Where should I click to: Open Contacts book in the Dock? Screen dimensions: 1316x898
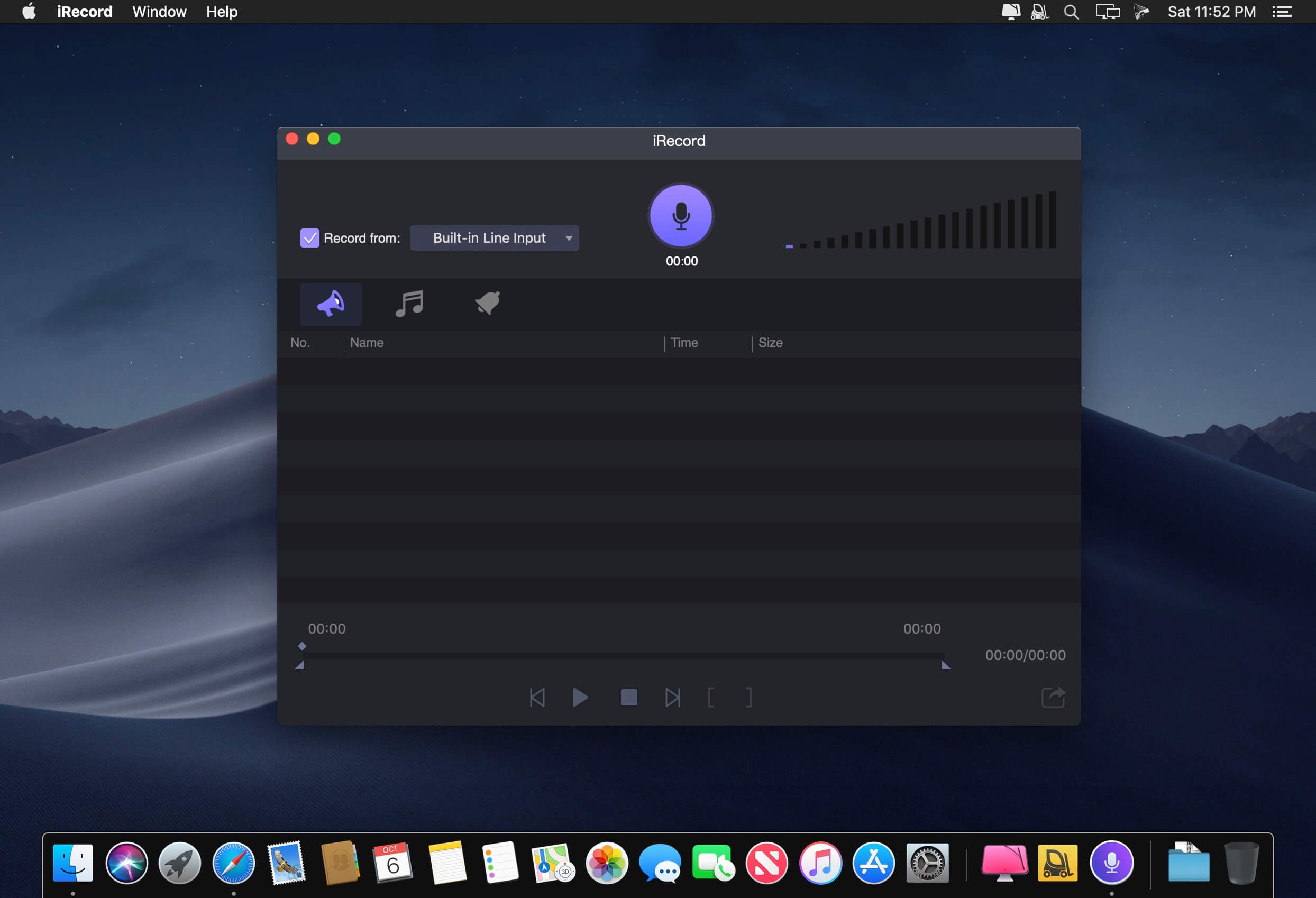click(x=340, y=863)
